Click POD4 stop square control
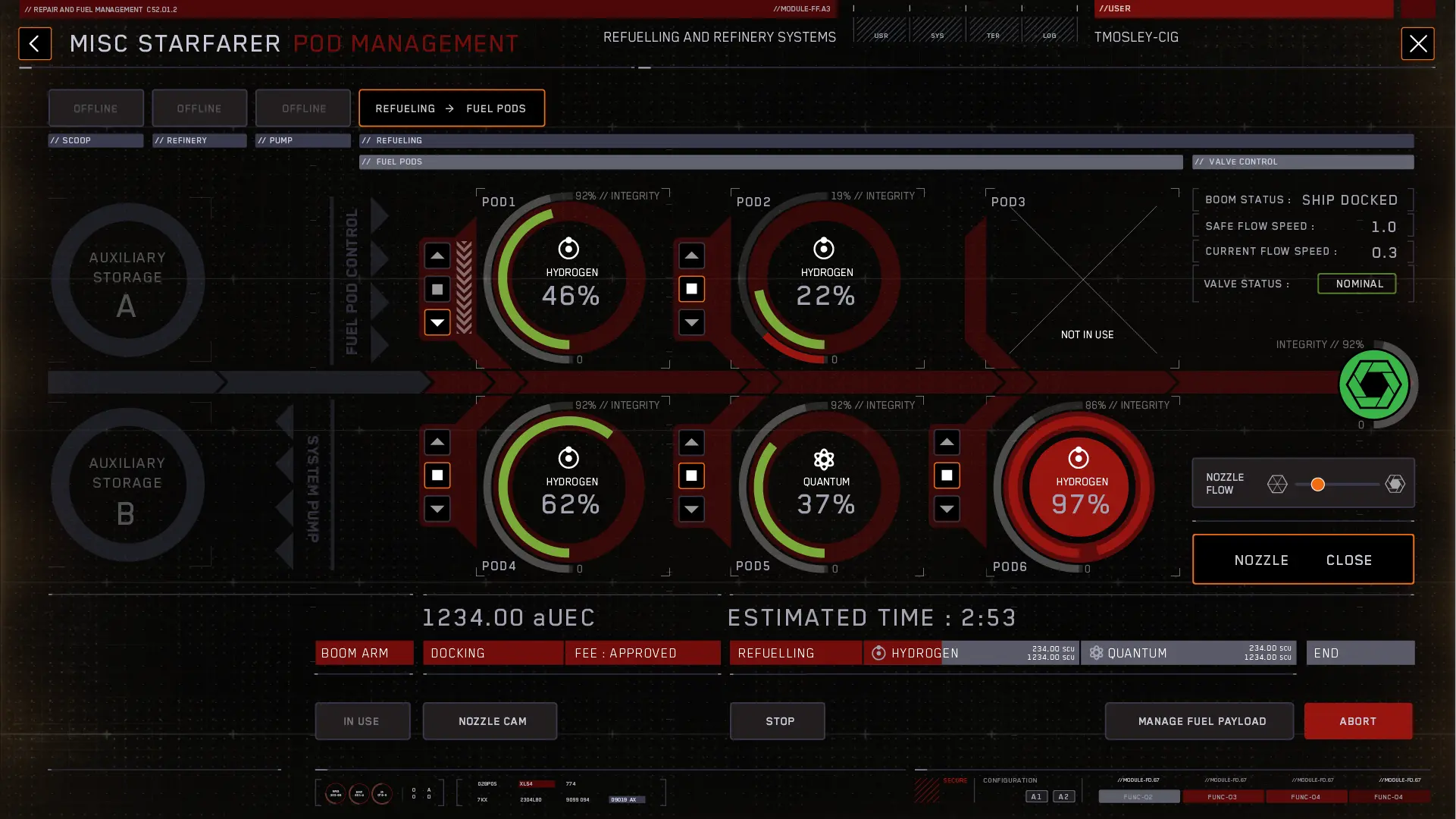The image size is (1456, 819). (x=437, y=475)
